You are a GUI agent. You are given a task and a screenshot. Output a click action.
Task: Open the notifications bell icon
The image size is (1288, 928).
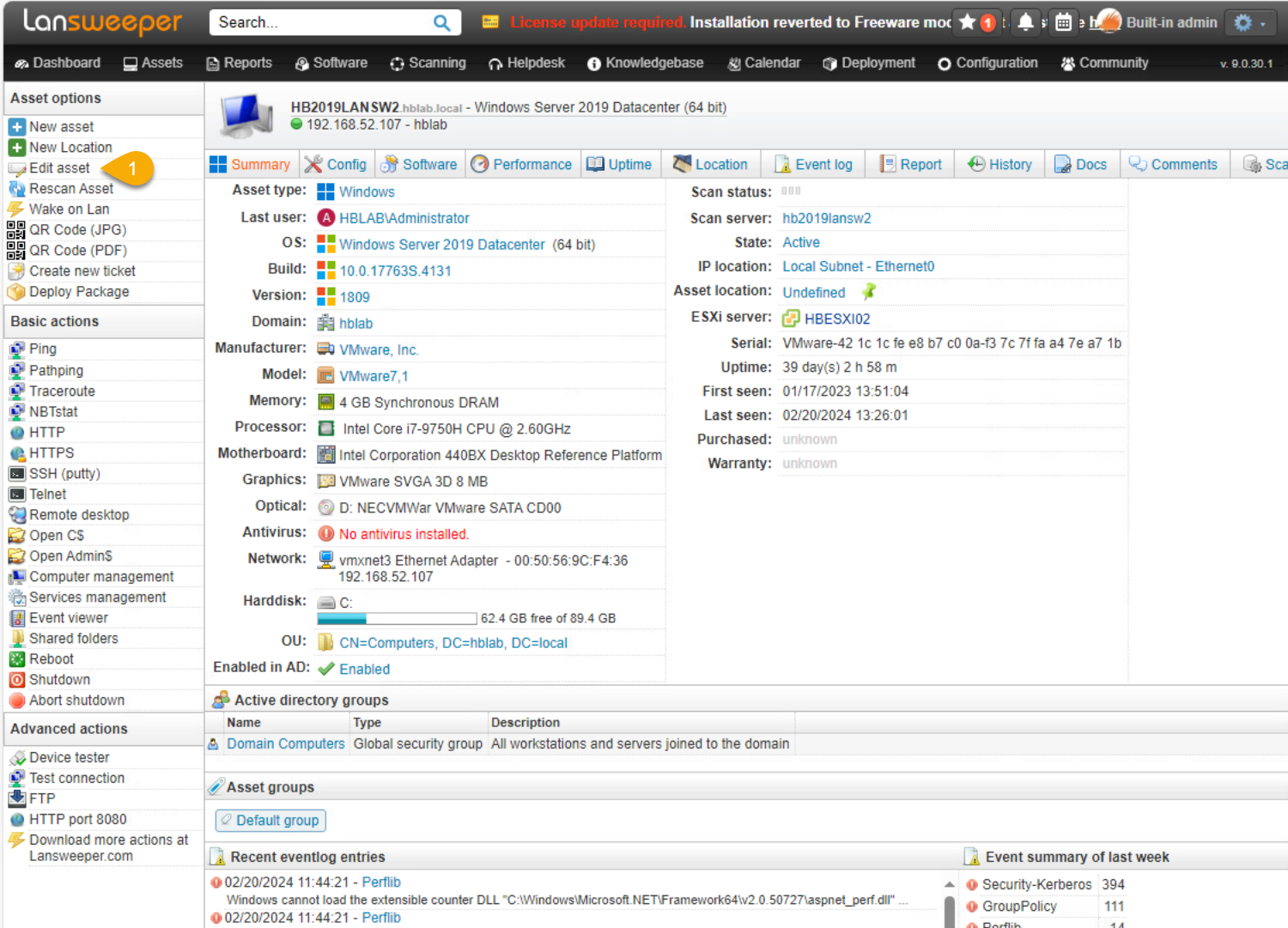coord(1025,22)
